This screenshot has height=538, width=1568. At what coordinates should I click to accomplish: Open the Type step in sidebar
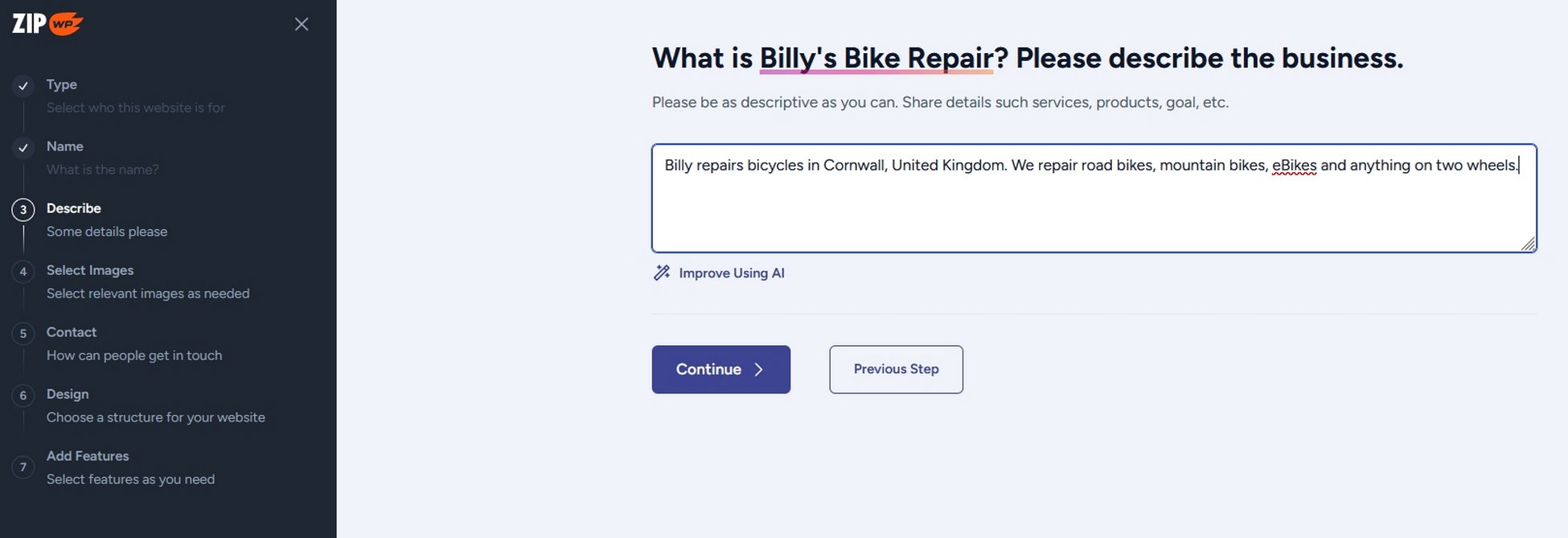[135, 96]
